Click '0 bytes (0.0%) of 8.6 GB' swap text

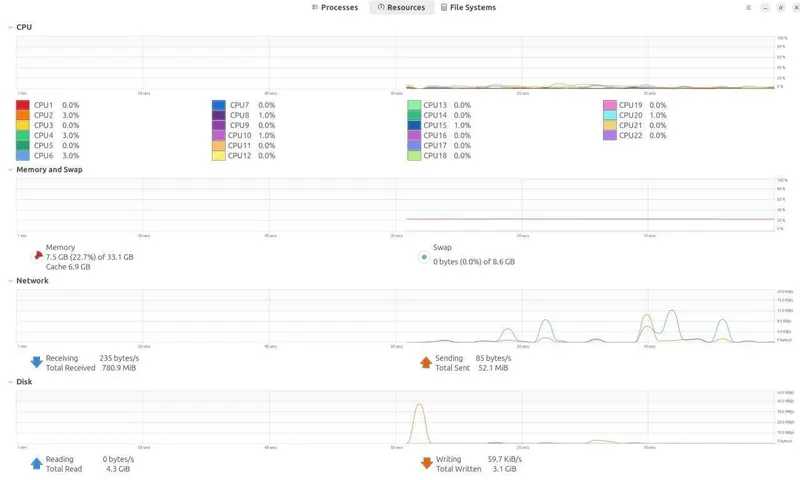(474, 262)
